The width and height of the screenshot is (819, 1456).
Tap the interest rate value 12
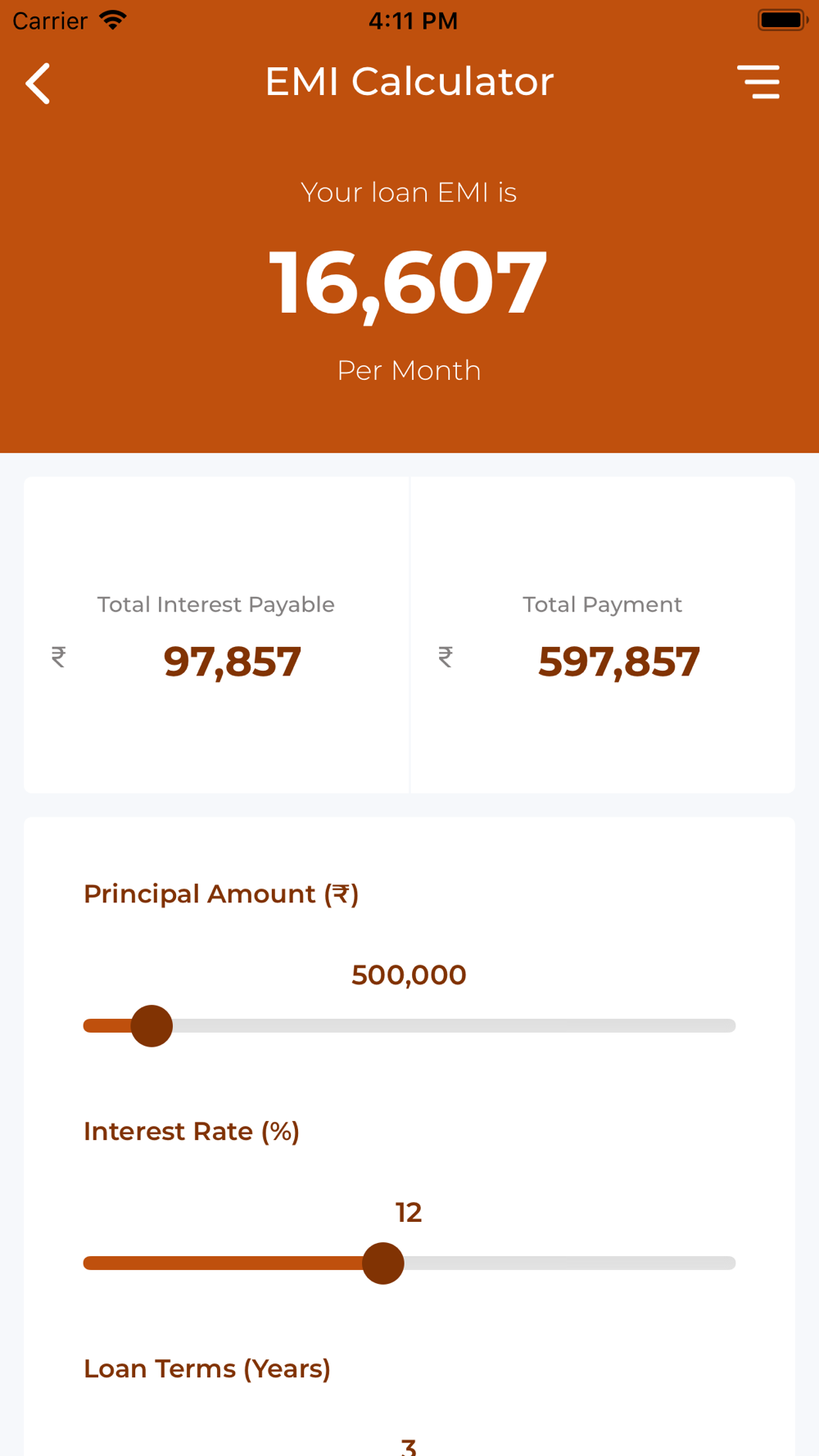coord(409,1212)
